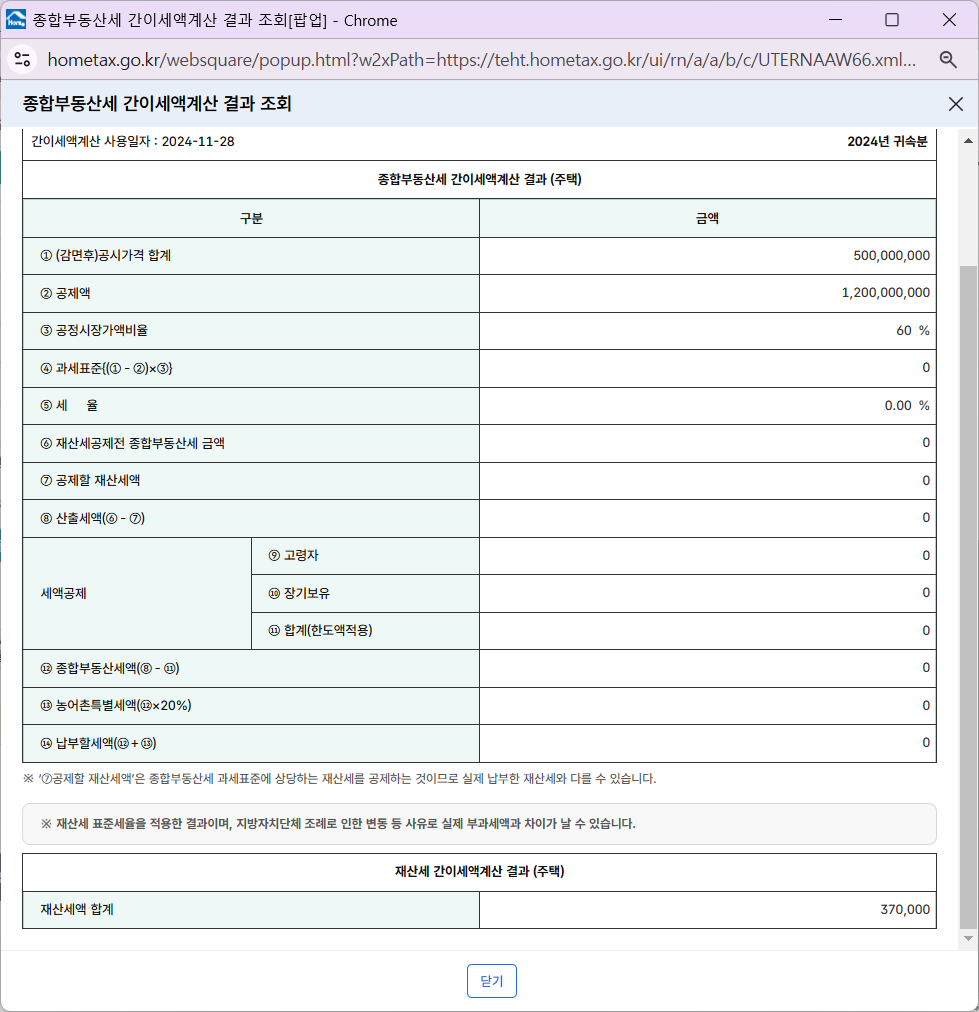Click the 합계(한도액적용) cell
Screen dimensions: 979x1012
(x=365, y=631)
